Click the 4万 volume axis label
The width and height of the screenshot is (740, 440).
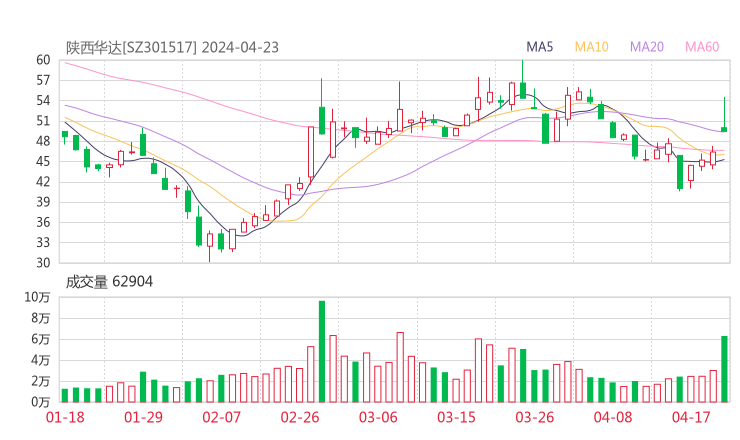pos(41,360)
